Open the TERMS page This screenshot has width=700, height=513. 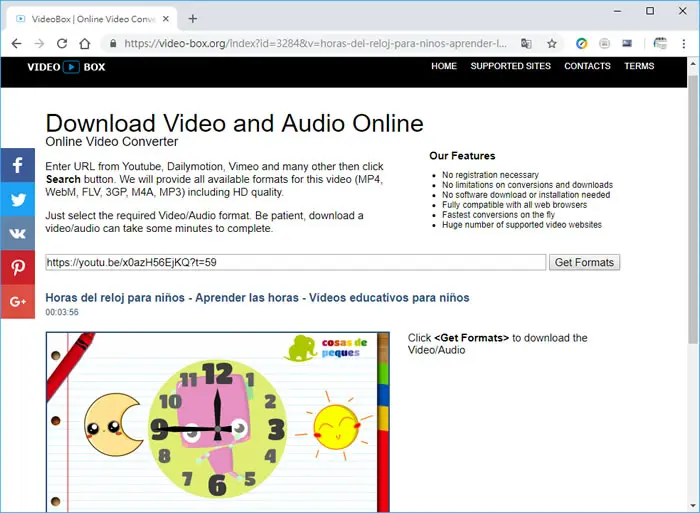coord(639,66)
